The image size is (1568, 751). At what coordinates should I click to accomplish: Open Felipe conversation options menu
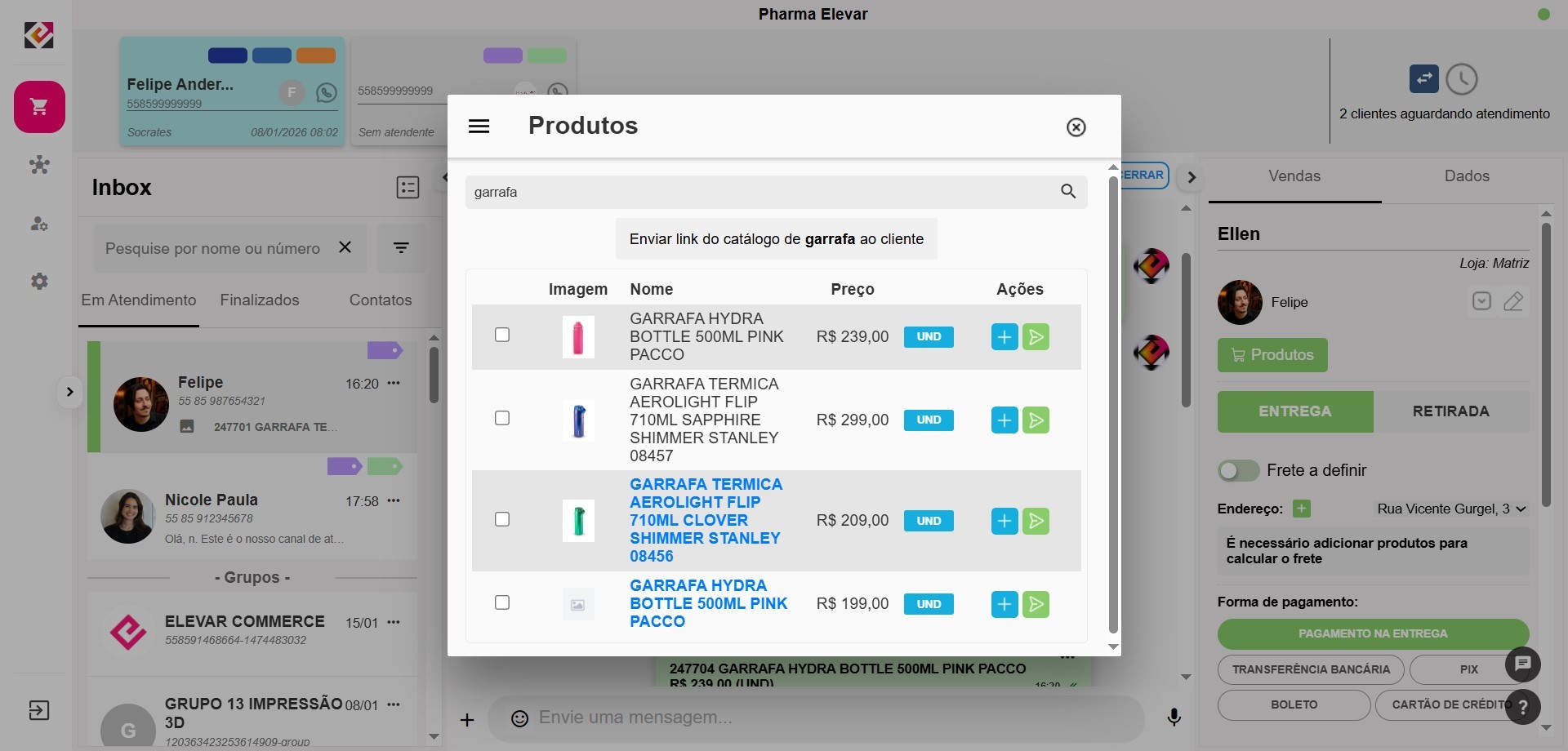[x=394, y=383]
